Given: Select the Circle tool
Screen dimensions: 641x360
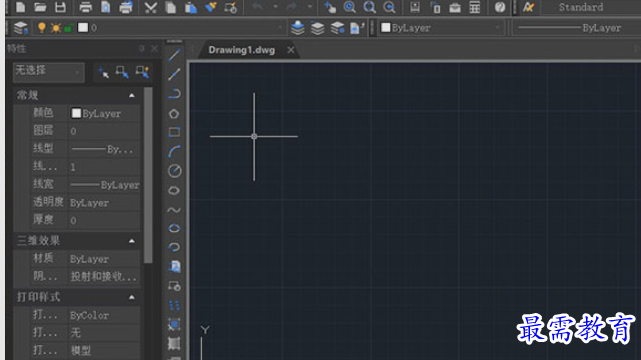Looking at the screenshot, I should coord(174,171).
